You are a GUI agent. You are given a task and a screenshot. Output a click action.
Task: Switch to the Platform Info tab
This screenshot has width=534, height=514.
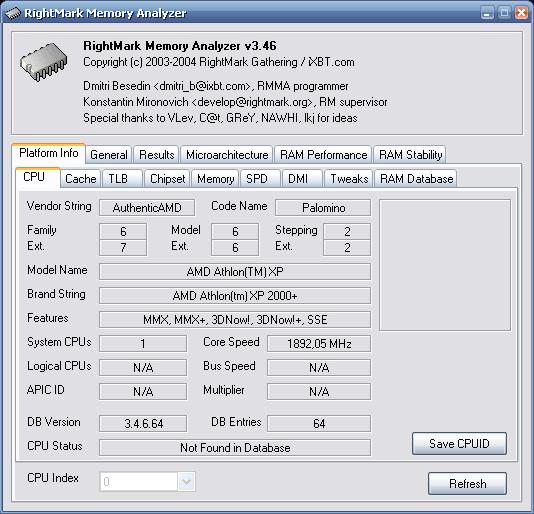(48, 153)
